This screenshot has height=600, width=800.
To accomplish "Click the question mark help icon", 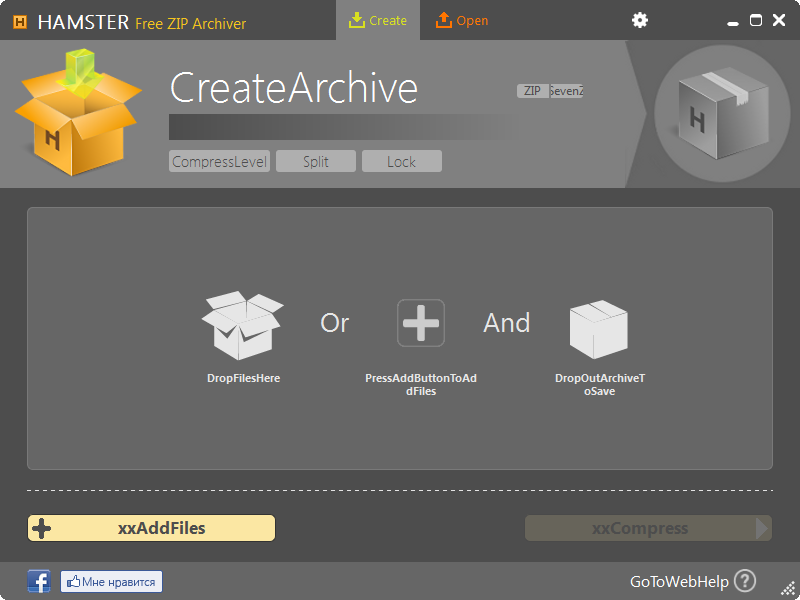I will 745,581.
